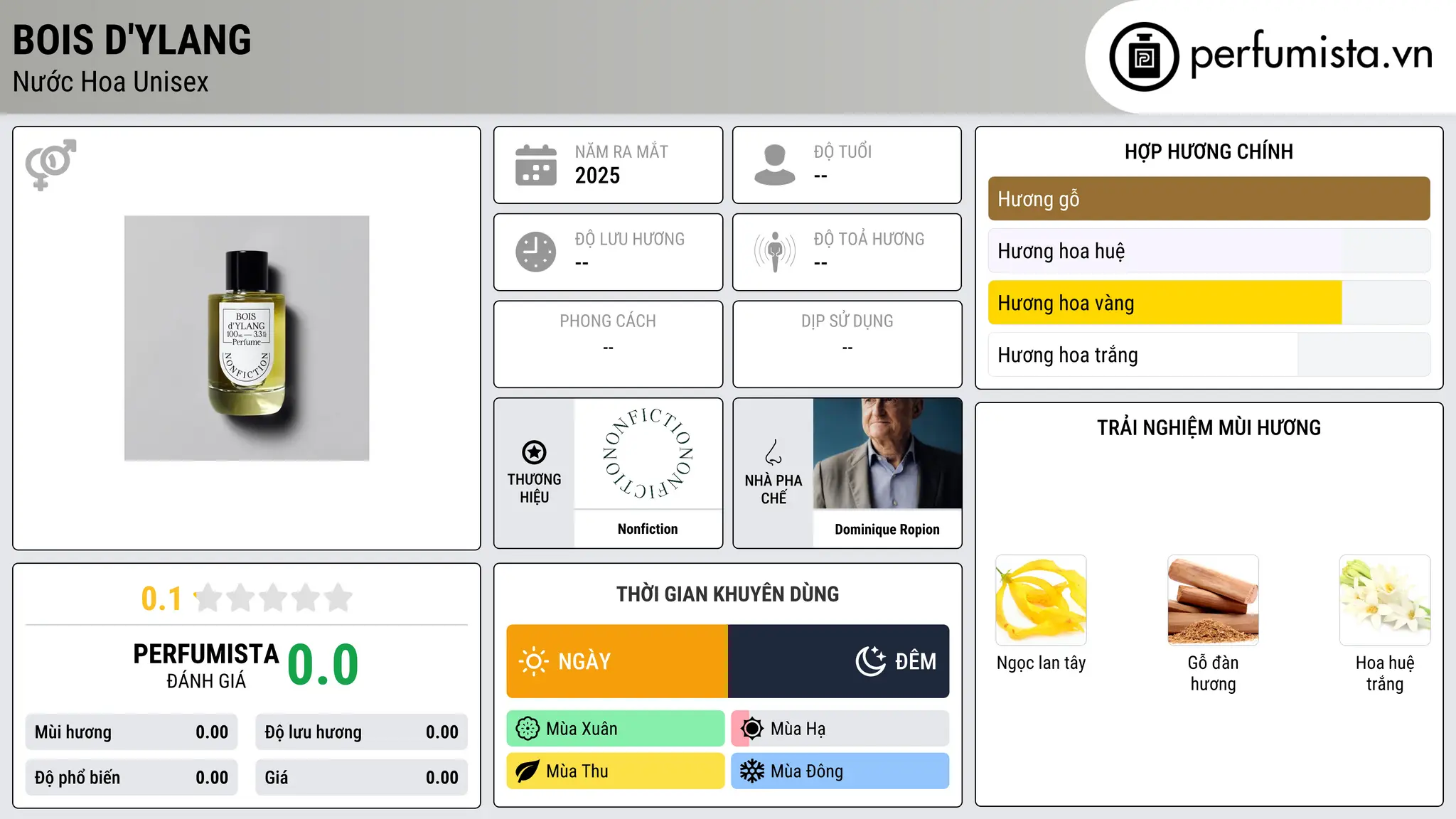This screenshot has height=819, width=1456.
Task: Click the 0.1 user rating number
Action: pos(161,599)
